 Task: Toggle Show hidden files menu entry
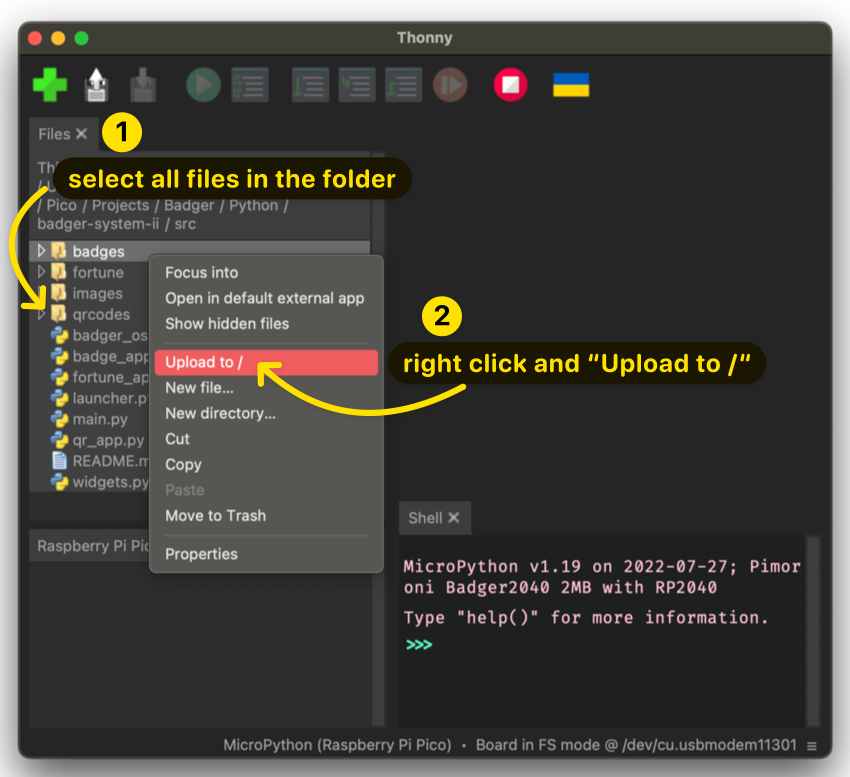pos(266,324)
